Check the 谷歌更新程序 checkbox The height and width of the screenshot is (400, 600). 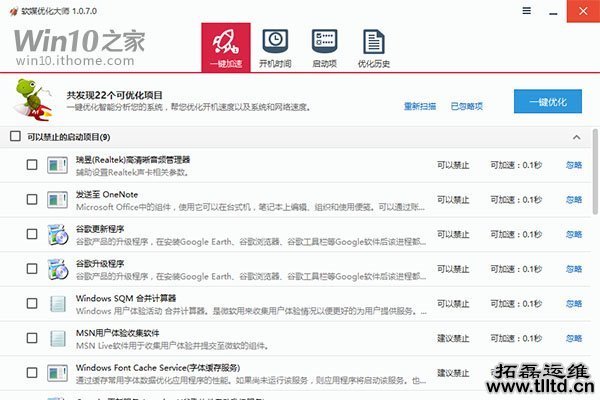tap(32, 234)
